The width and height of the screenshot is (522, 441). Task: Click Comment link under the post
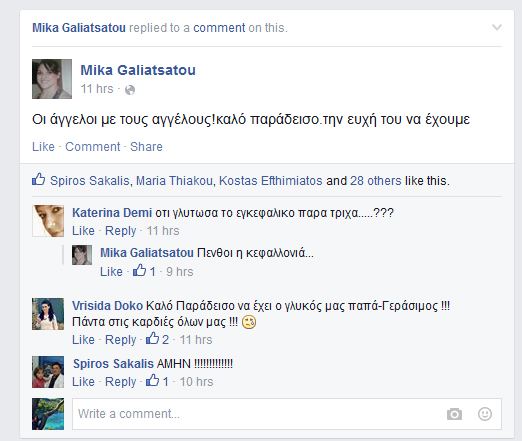[93, 147]
